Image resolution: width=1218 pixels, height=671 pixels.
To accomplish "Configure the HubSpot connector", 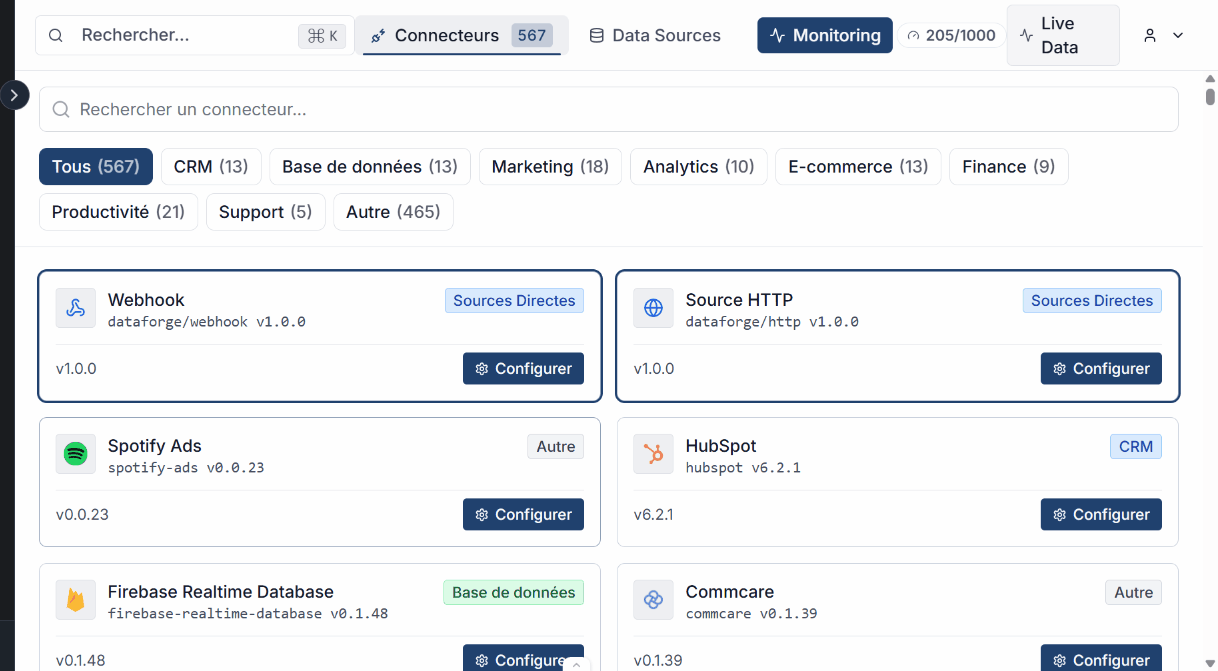I will click(1101, 514).
